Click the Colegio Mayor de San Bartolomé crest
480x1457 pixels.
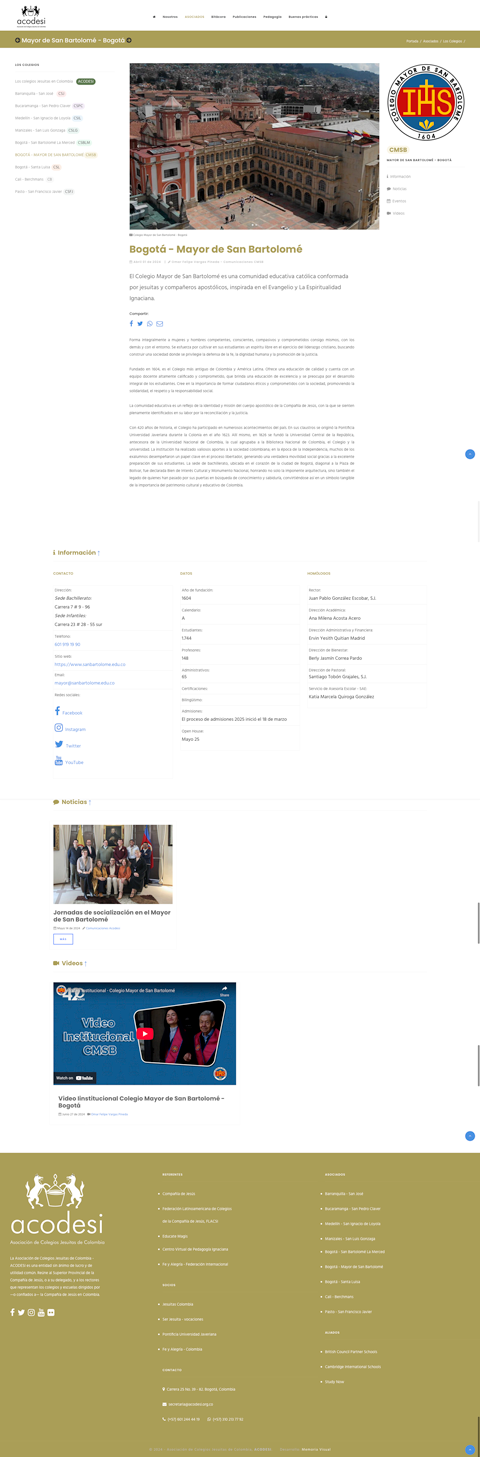click(426, 102)
